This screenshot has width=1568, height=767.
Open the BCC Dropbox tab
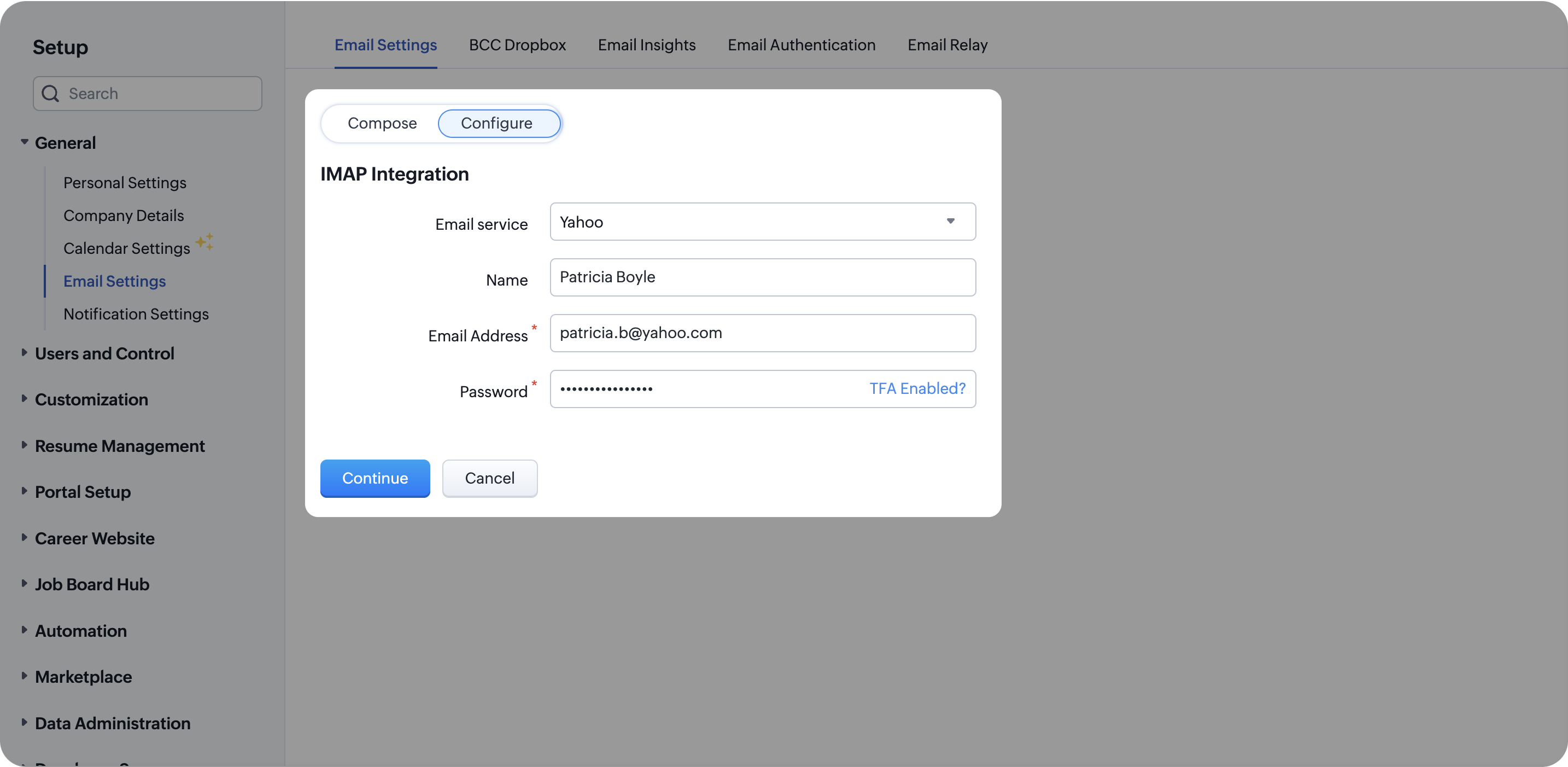click(517, 45)
